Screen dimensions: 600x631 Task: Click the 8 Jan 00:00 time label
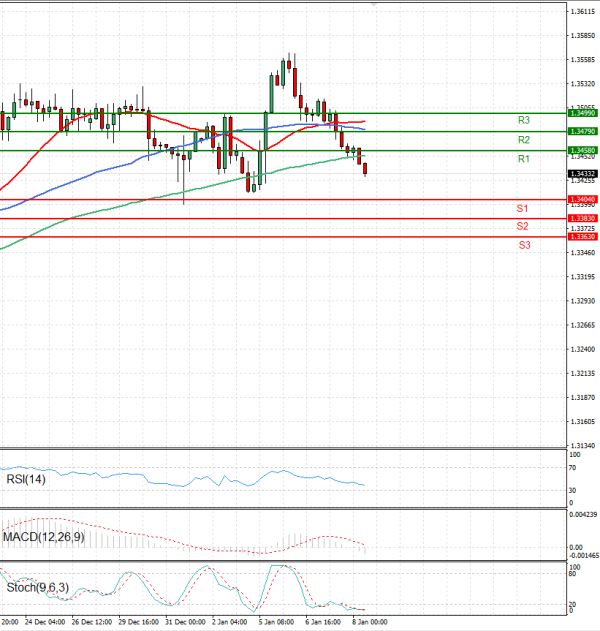coord(370,622)
